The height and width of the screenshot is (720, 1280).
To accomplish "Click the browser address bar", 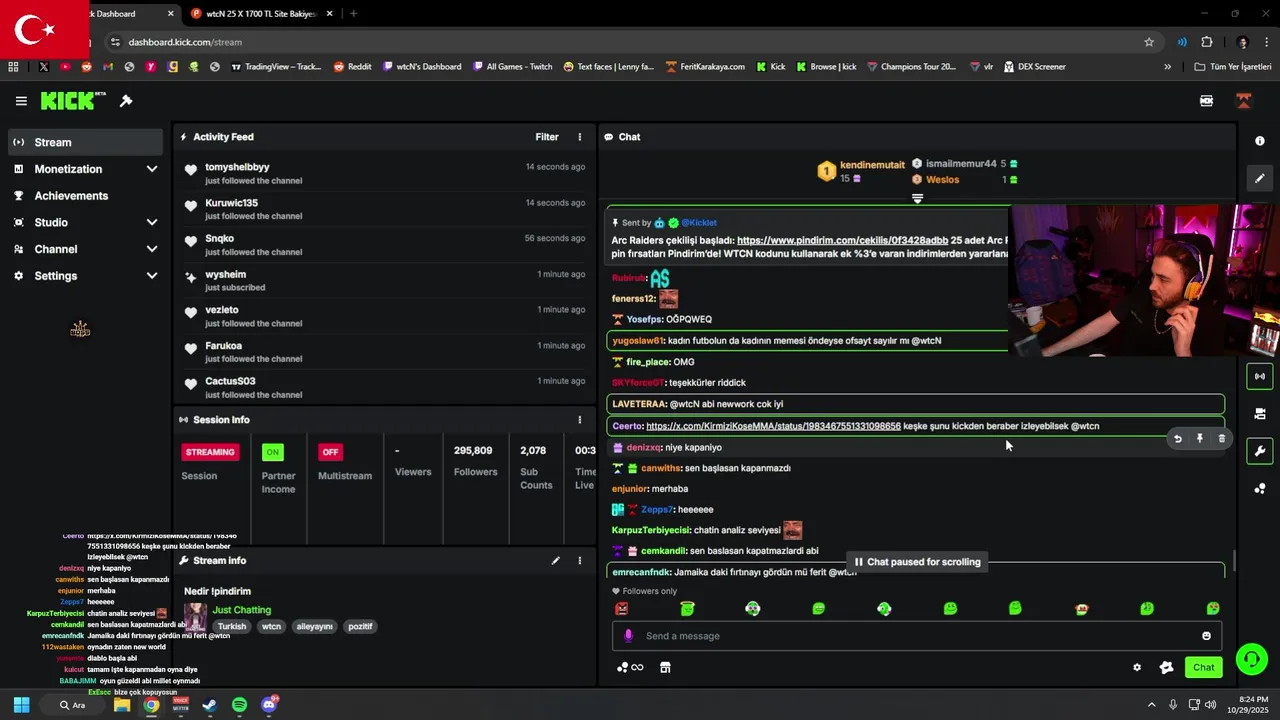I will [x=630, y=42].
